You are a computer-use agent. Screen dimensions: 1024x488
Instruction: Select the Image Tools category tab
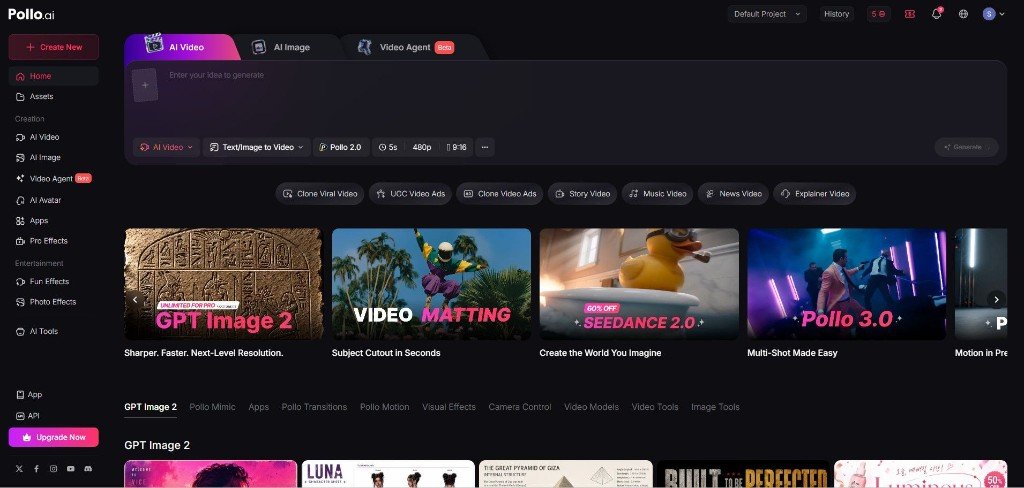point(715,407)
